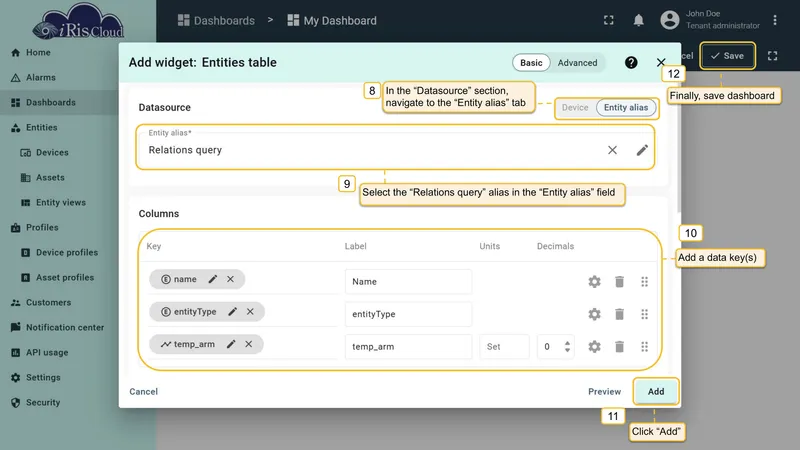Edit the entityType data key
Viewport: 800px width, 450px height.
(x=233, y=312)
